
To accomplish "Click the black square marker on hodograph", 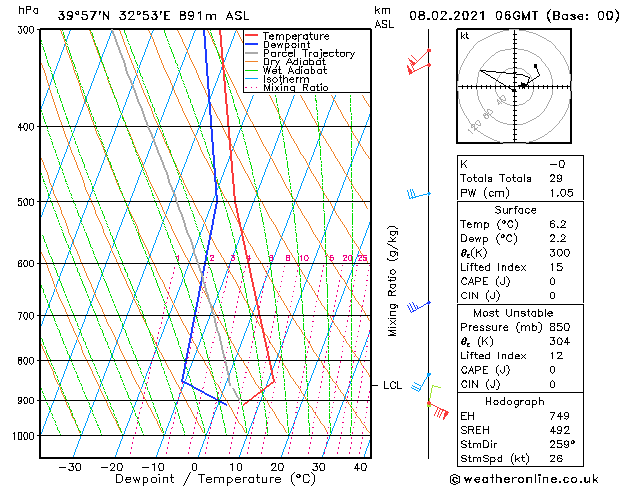I will (535, 66).
